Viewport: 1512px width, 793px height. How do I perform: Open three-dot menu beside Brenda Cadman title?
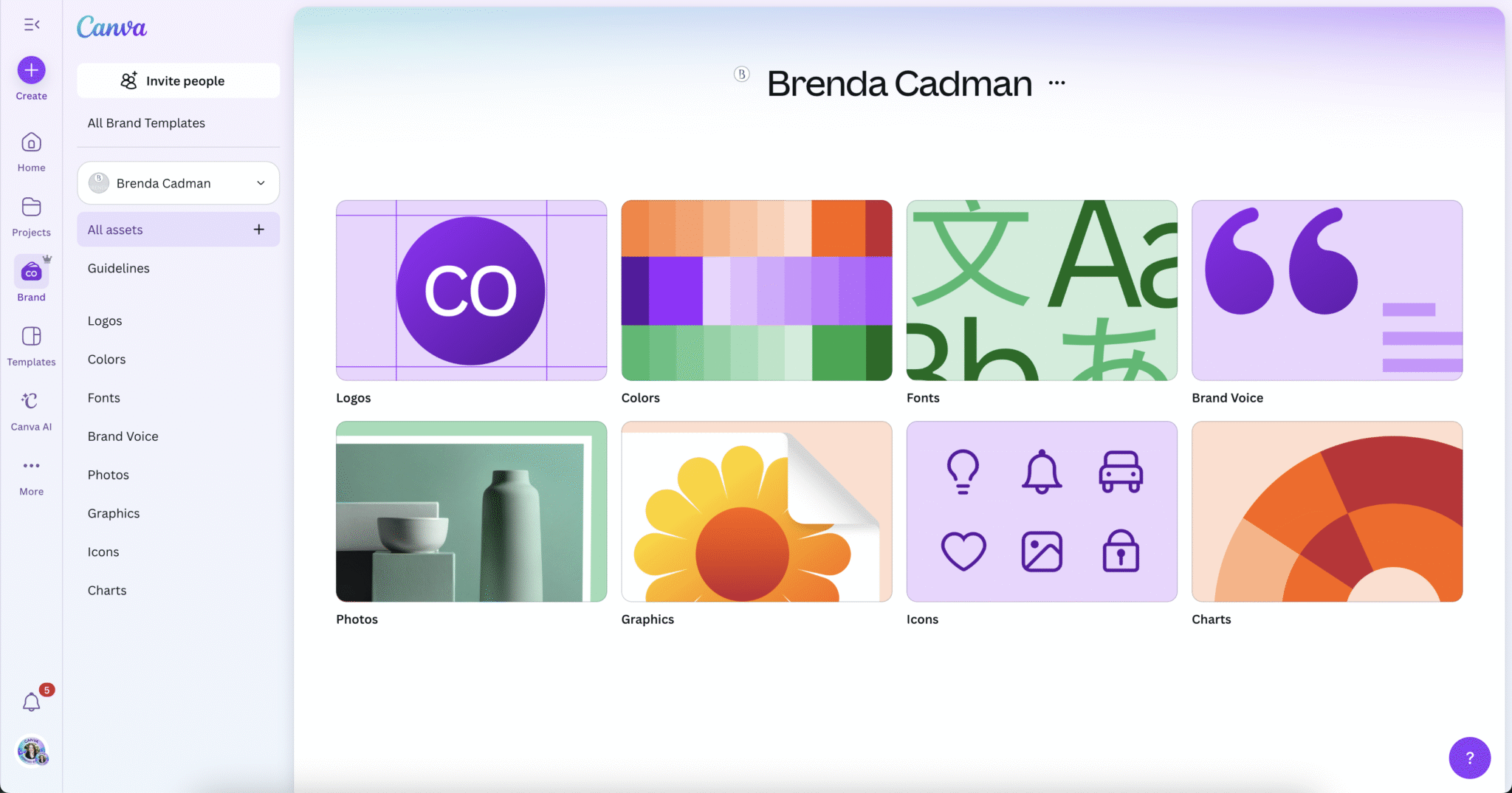[x=1056, y=83]
